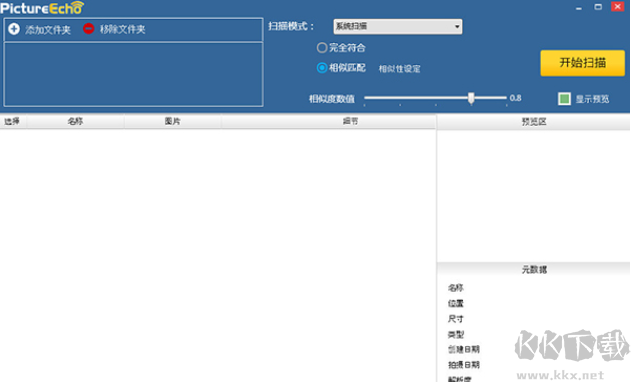Toggle the 显示预览 checkbox
This screenshot has height=382, width=631.
click(x=564, y=99)
